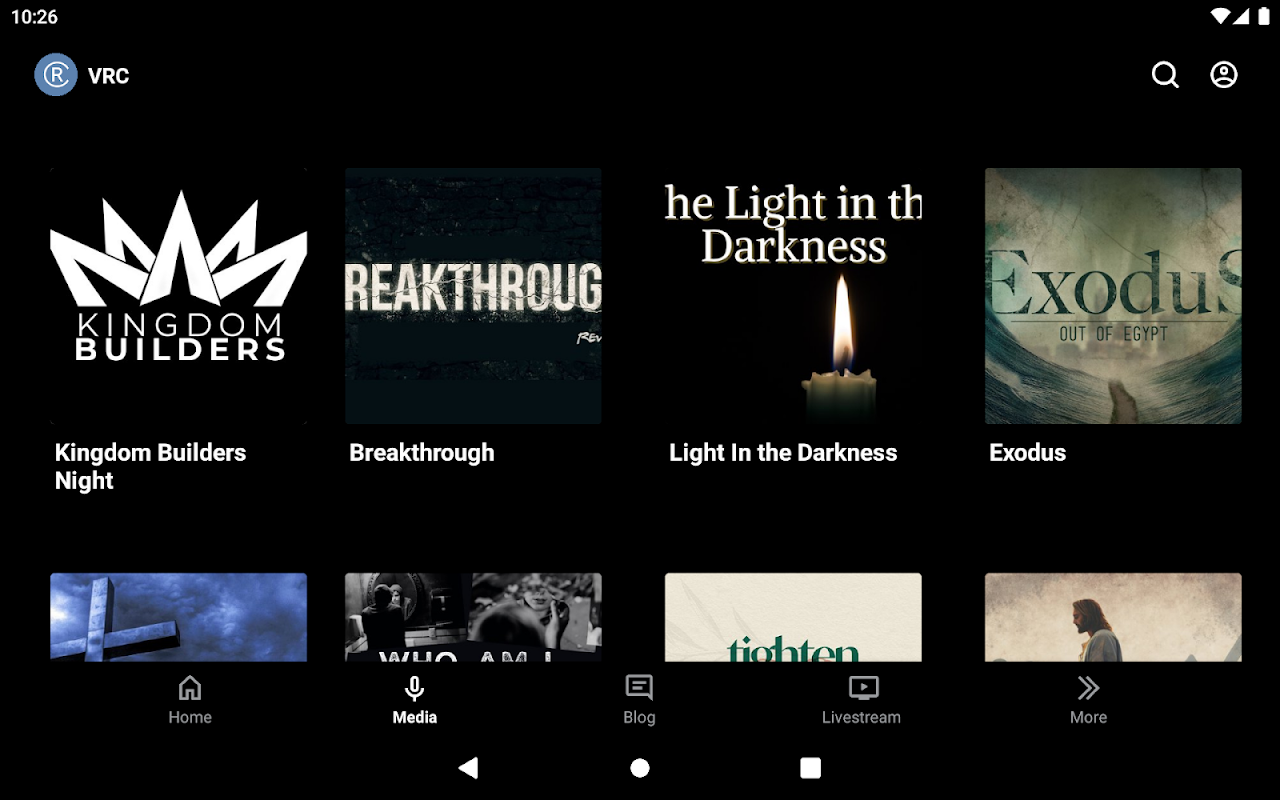Open the Breakthrough series artwork
This screenshot has width=1280, height=800.
tap(473, 296)
